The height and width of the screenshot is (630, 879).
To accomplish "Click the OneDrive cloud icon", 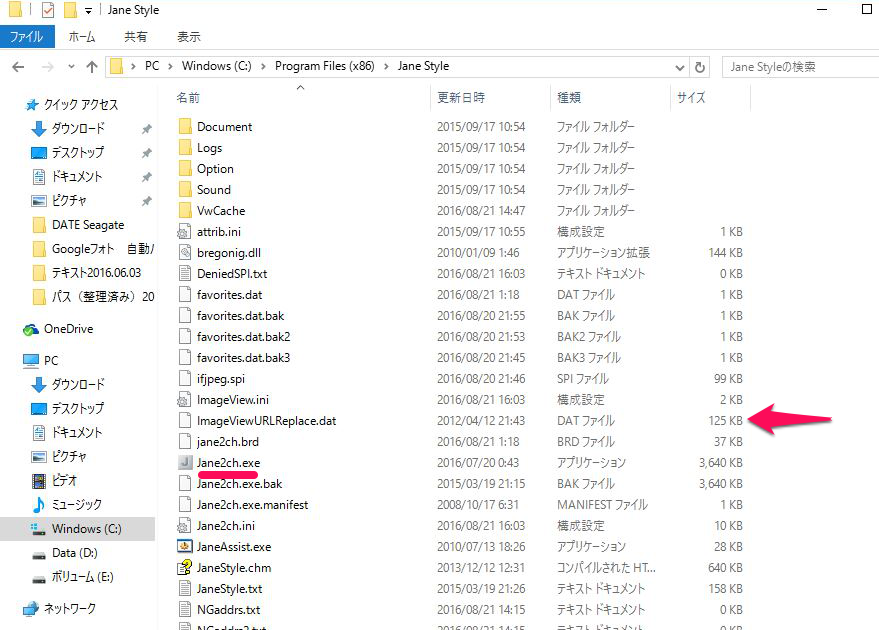I will pos(31,330).
